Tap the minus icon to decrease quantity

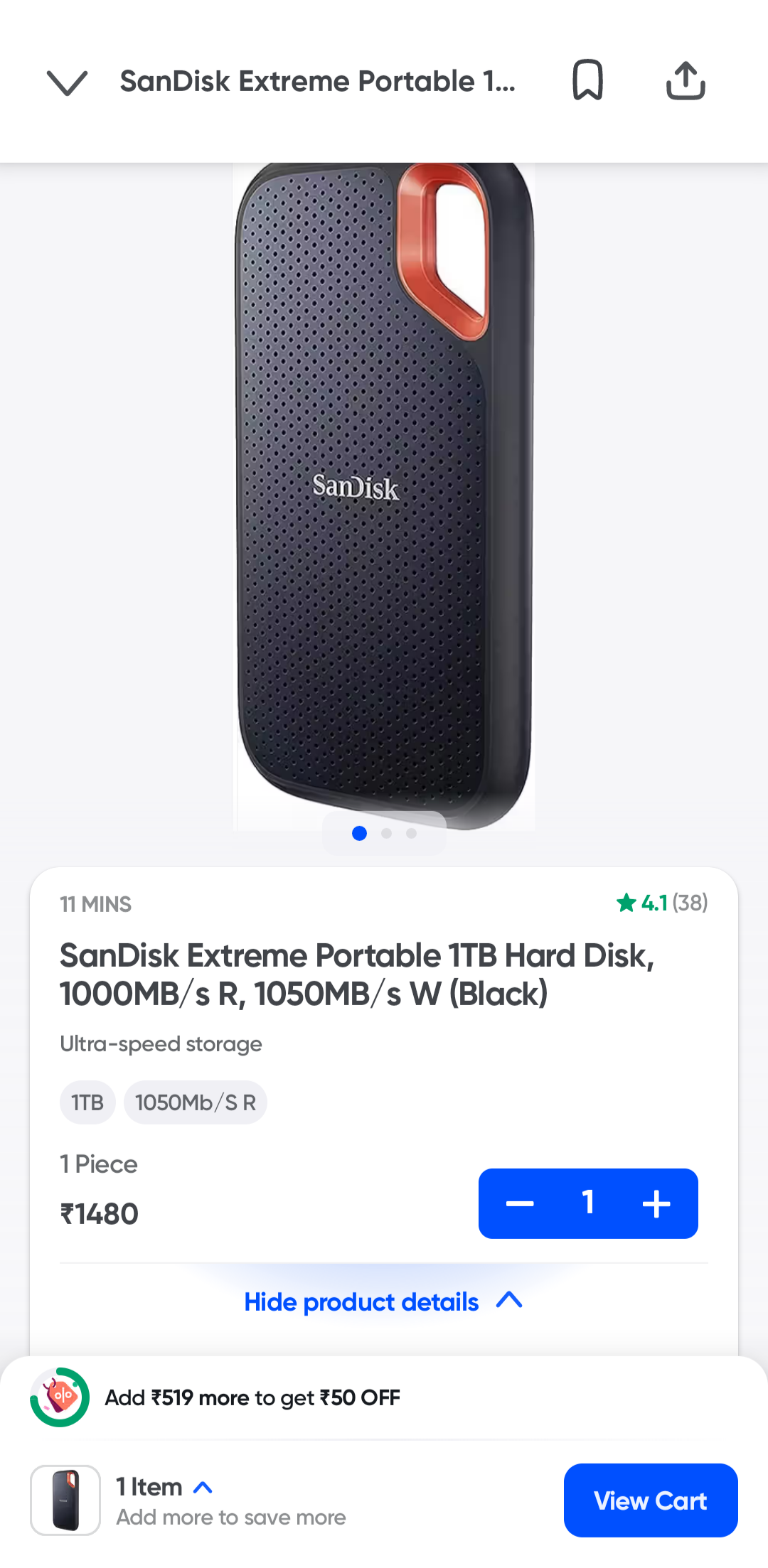click(x=520, y=1203)
